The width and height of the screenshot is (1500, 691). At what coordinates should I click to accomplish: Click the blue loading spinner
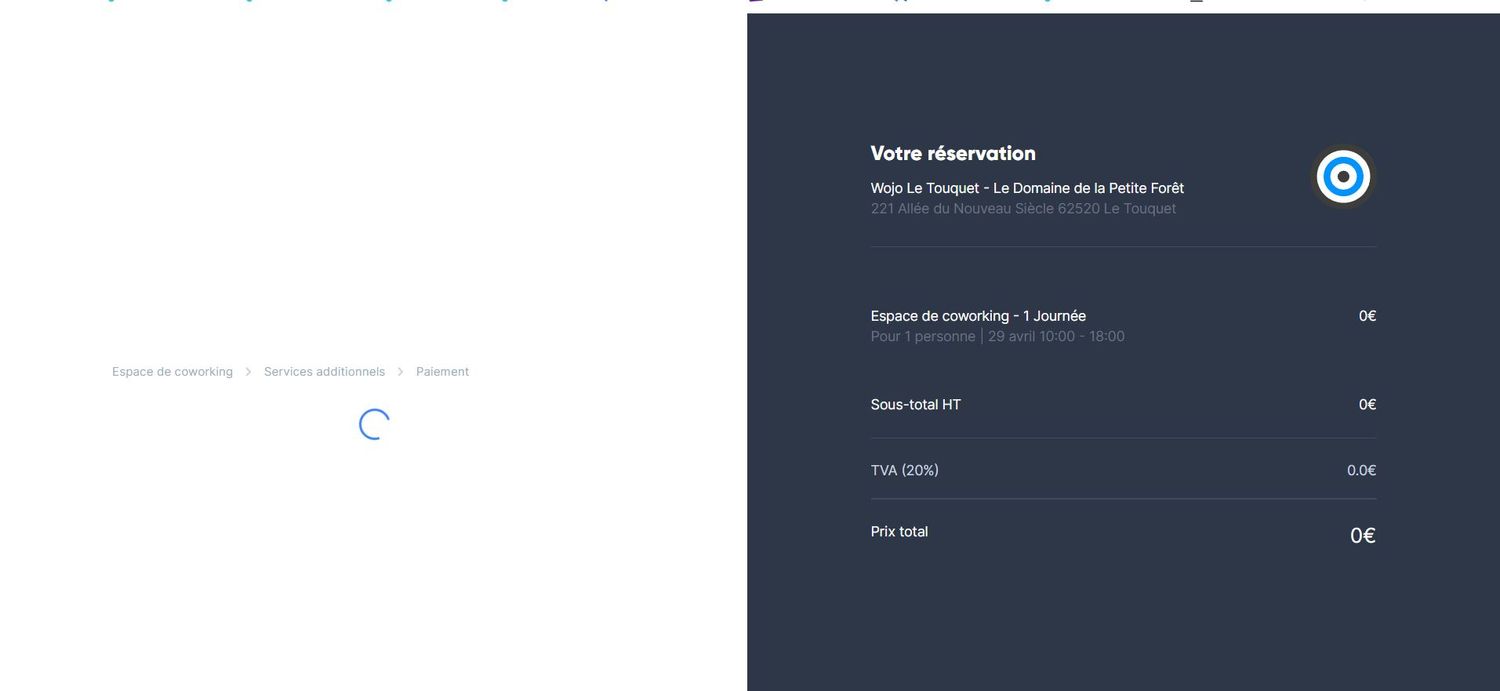(x=374, y=424)
